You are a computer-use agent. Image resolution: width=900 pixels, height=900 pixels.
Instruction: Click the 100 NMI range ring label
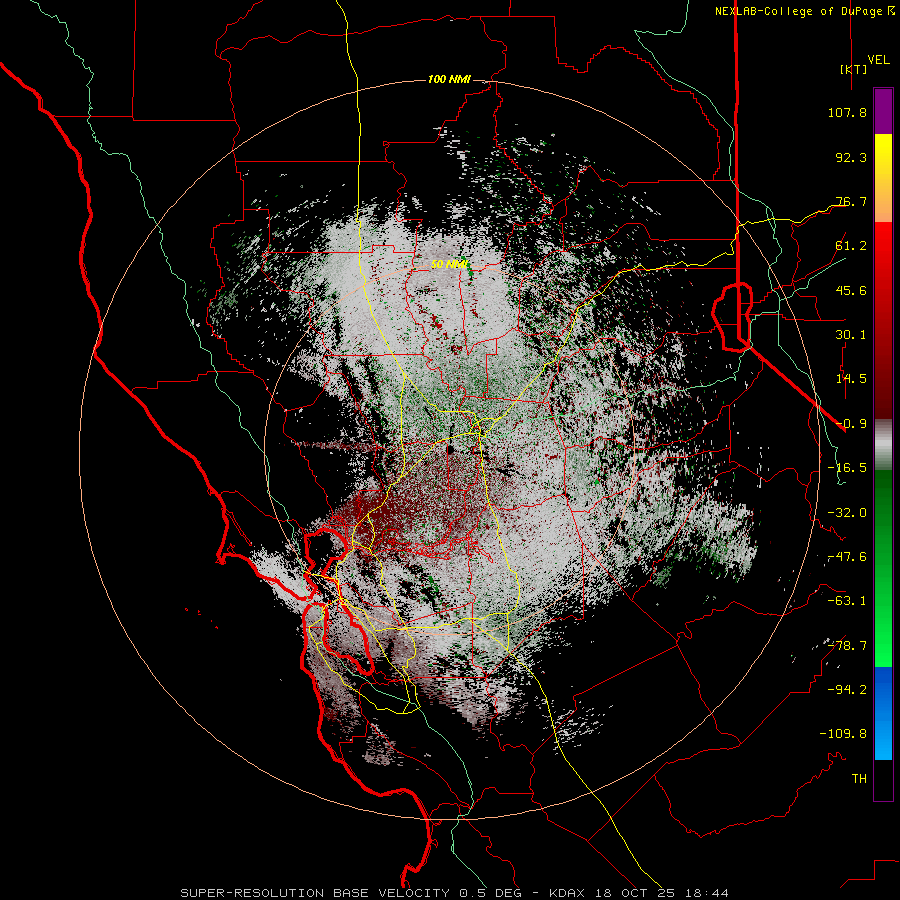[449, 79]
